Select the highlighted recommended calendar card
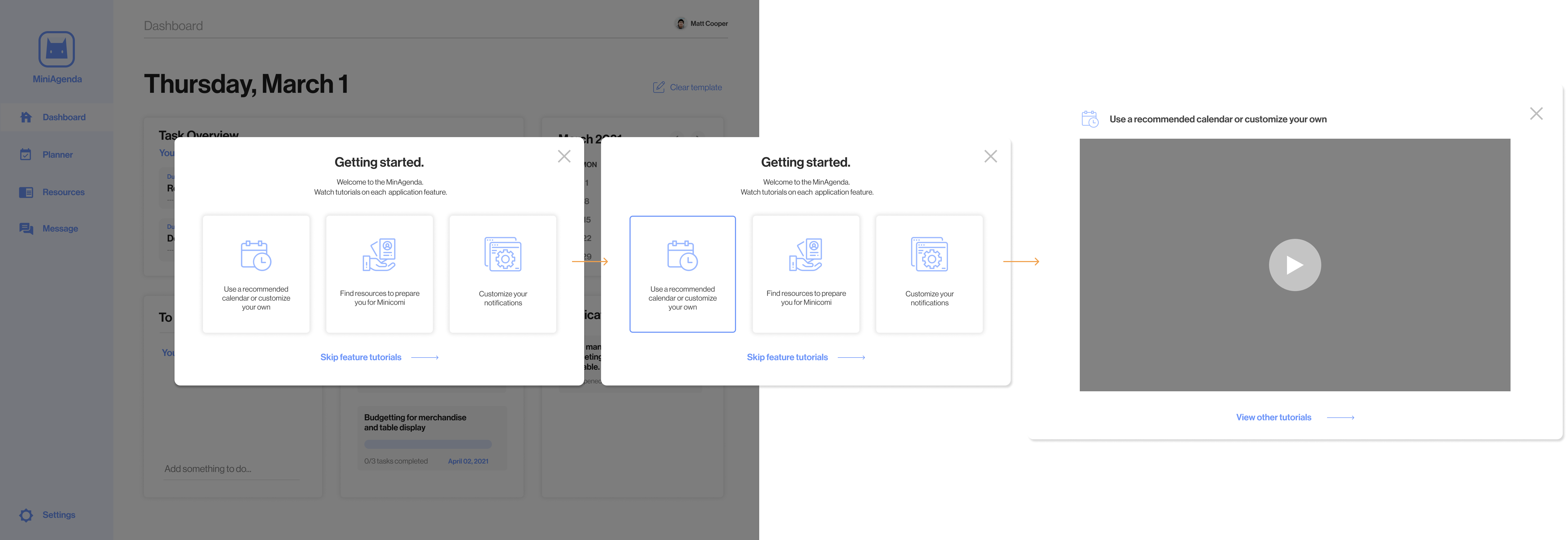The width and height of the screenshot is (1568, 540). pyautogui.click(x=682, y=274)
